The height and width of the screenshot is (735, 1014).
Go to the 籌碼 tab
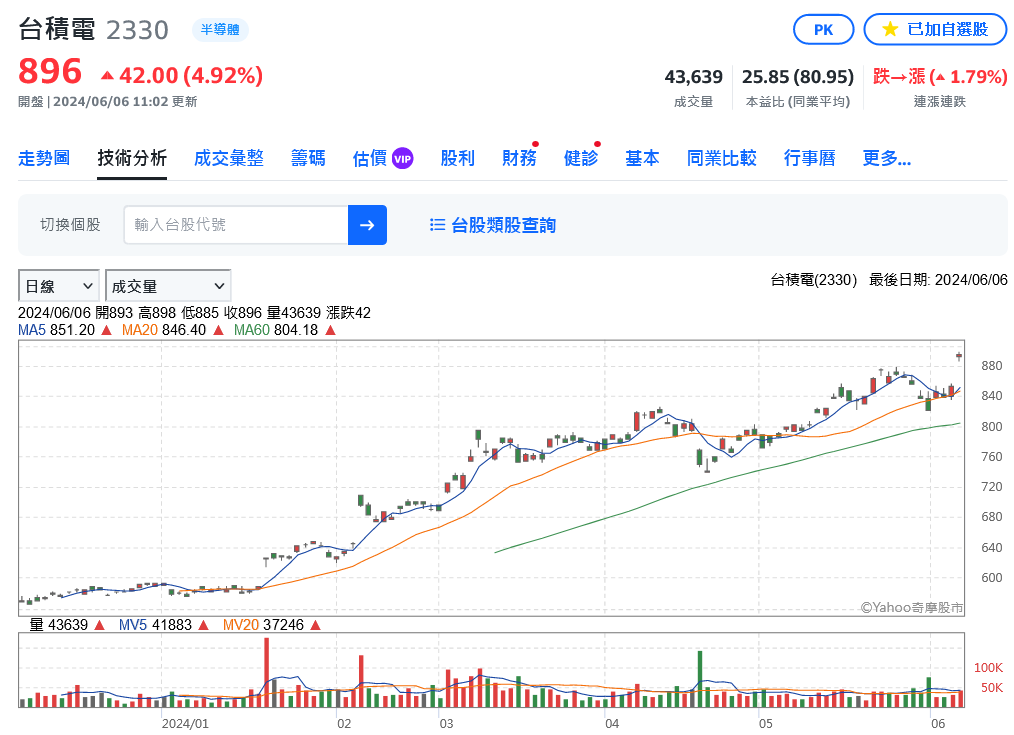click(308, 158)
